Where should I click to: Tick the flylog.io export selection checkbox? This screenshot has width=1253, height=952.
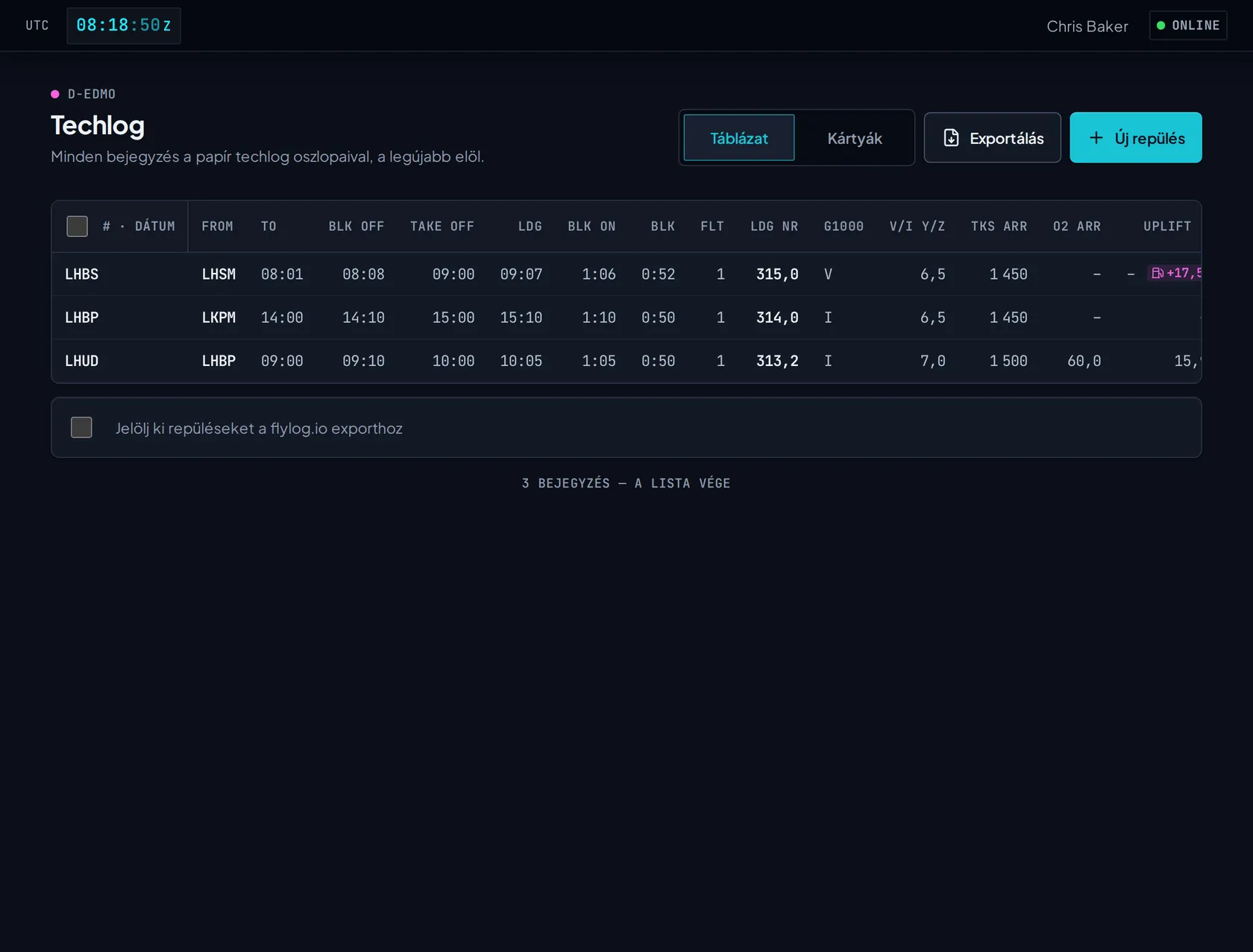(x=81, y=427)
